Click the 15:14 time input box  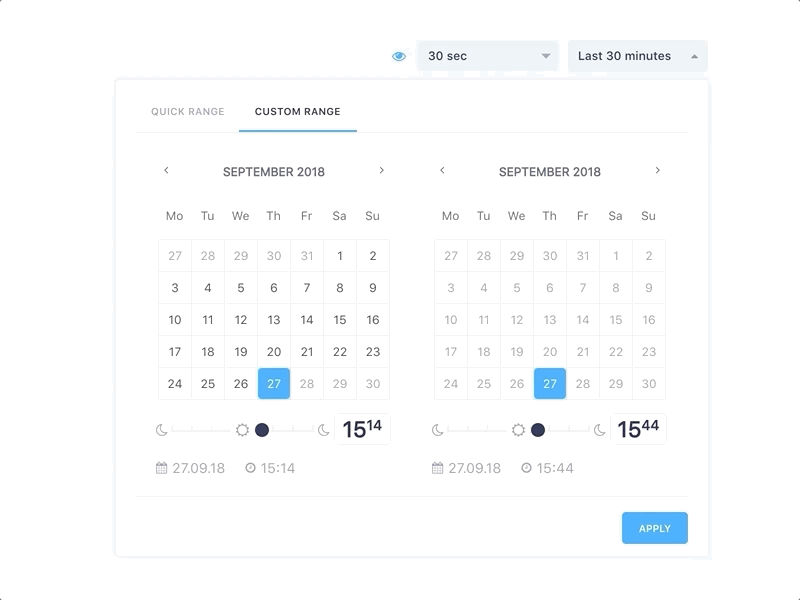coord(362,429)
